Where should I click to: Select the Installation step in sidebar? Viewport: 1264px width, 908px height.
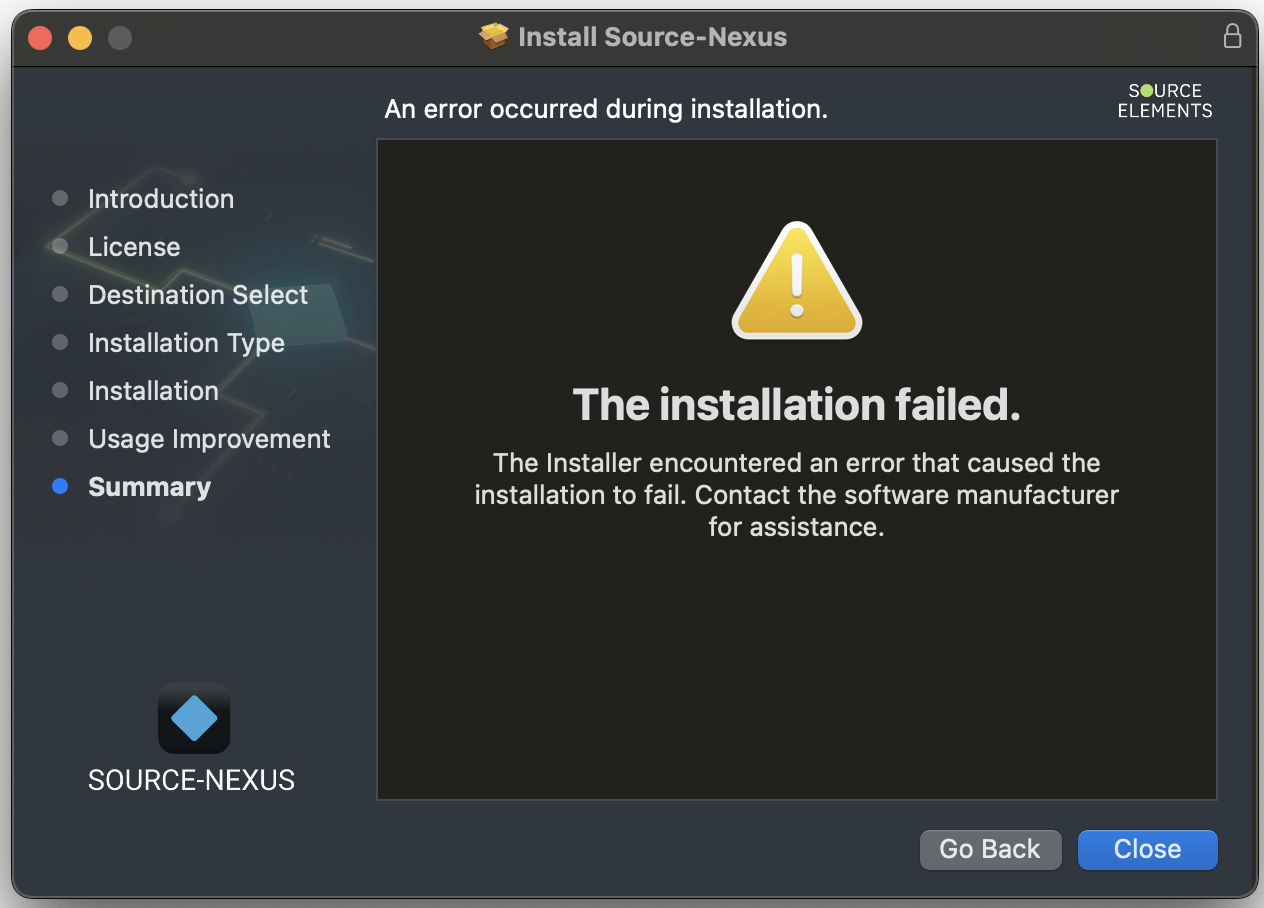click(153, 391)
